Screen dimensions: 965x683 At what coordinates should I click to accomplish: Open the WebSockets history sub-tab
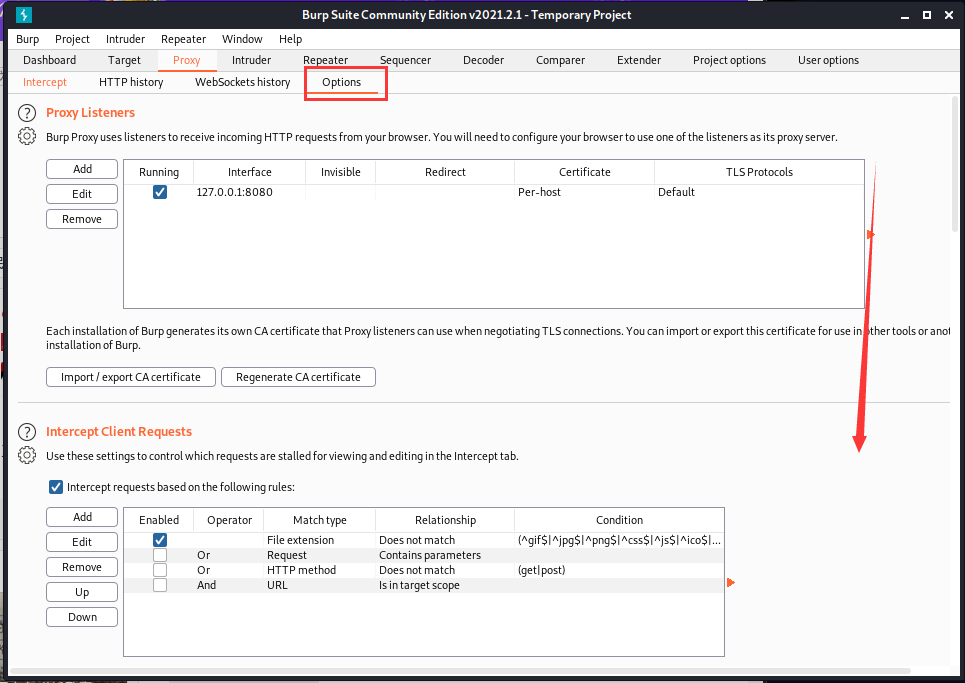[242, 82]
